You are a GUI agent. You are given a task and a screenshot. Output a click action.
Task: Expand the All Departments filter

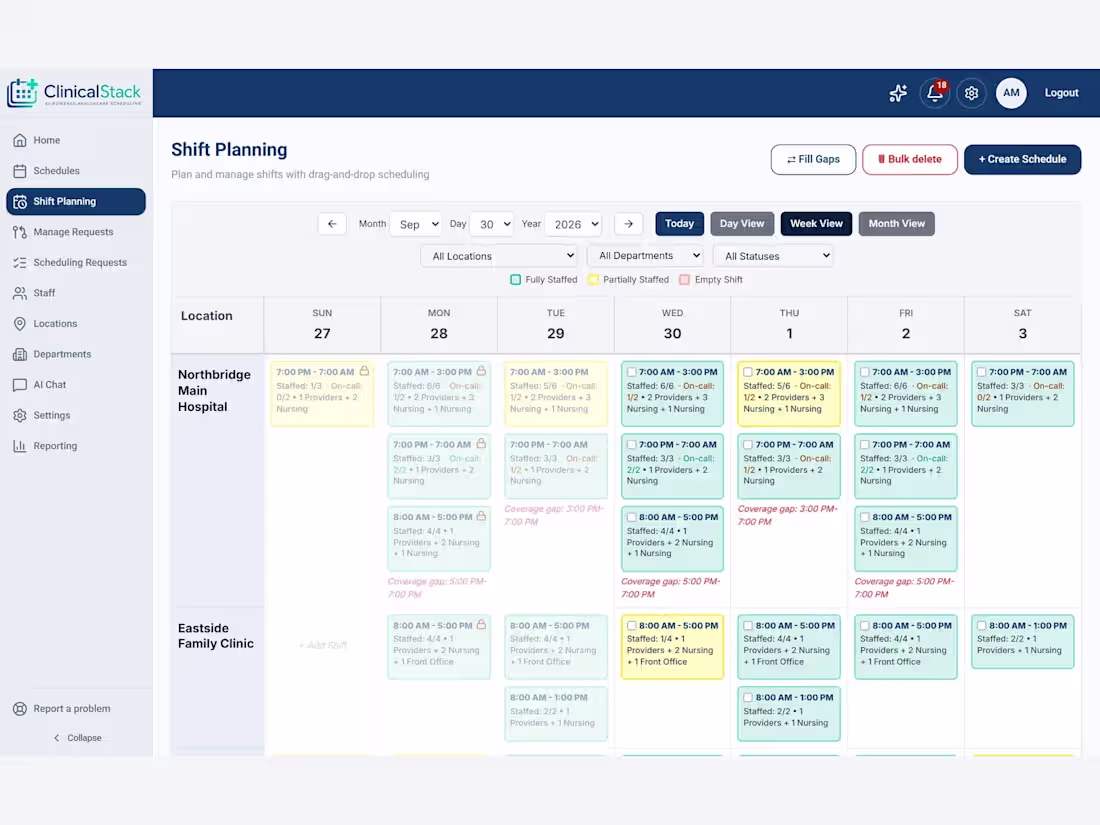point(646,256)
